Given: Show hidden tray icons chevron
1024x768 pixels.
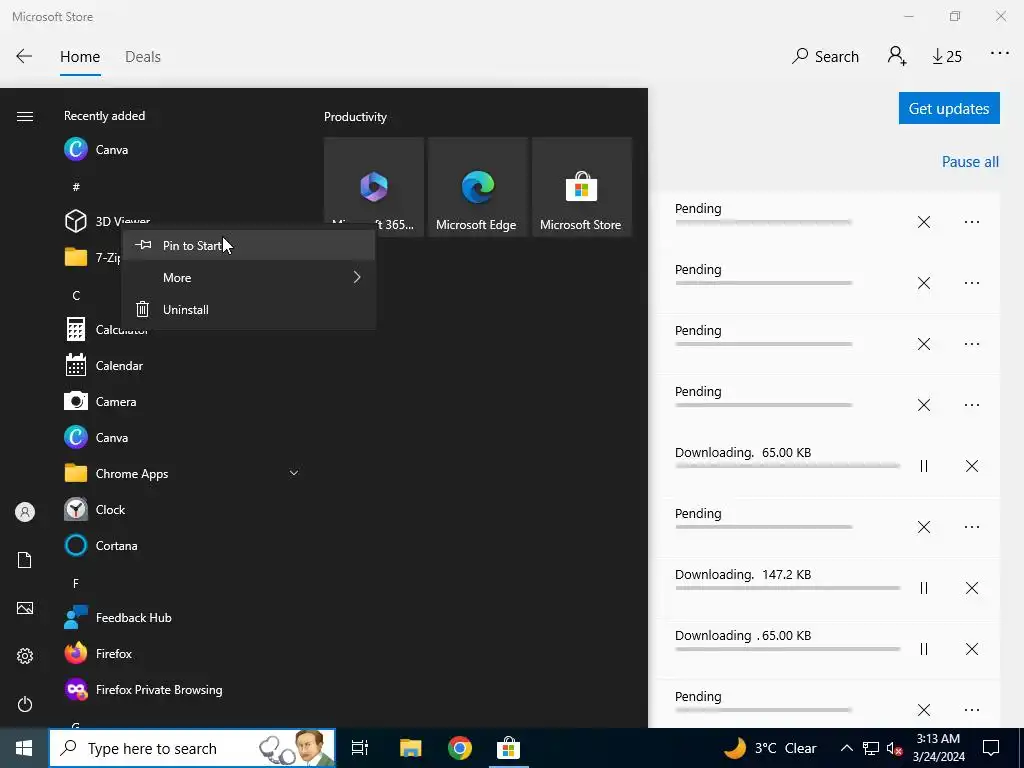Looking at the screenshot, I should pyautogui.click(x=846, y=748).
